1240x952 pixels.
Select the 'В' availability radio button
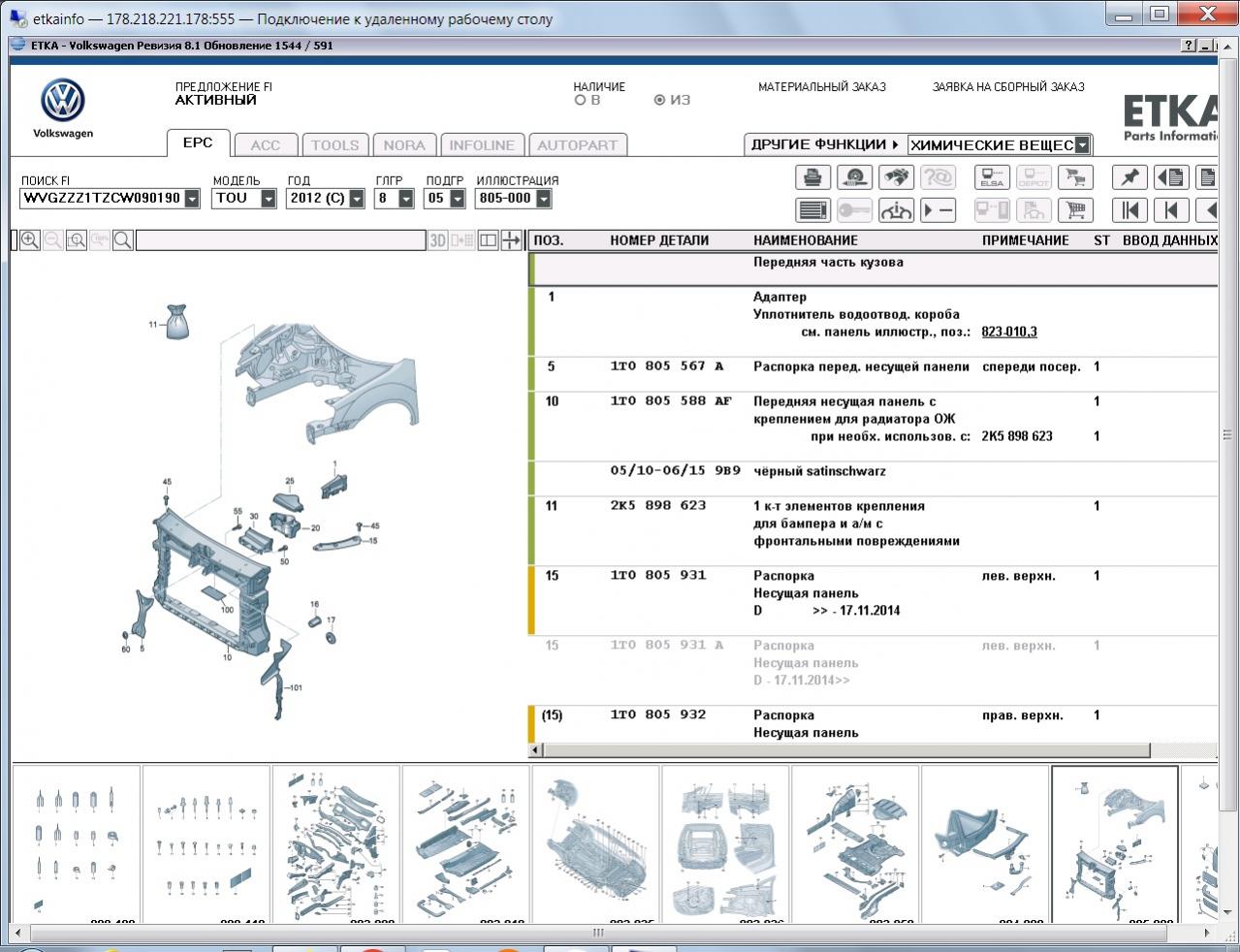pyautogui.click(x=581, y=100)
